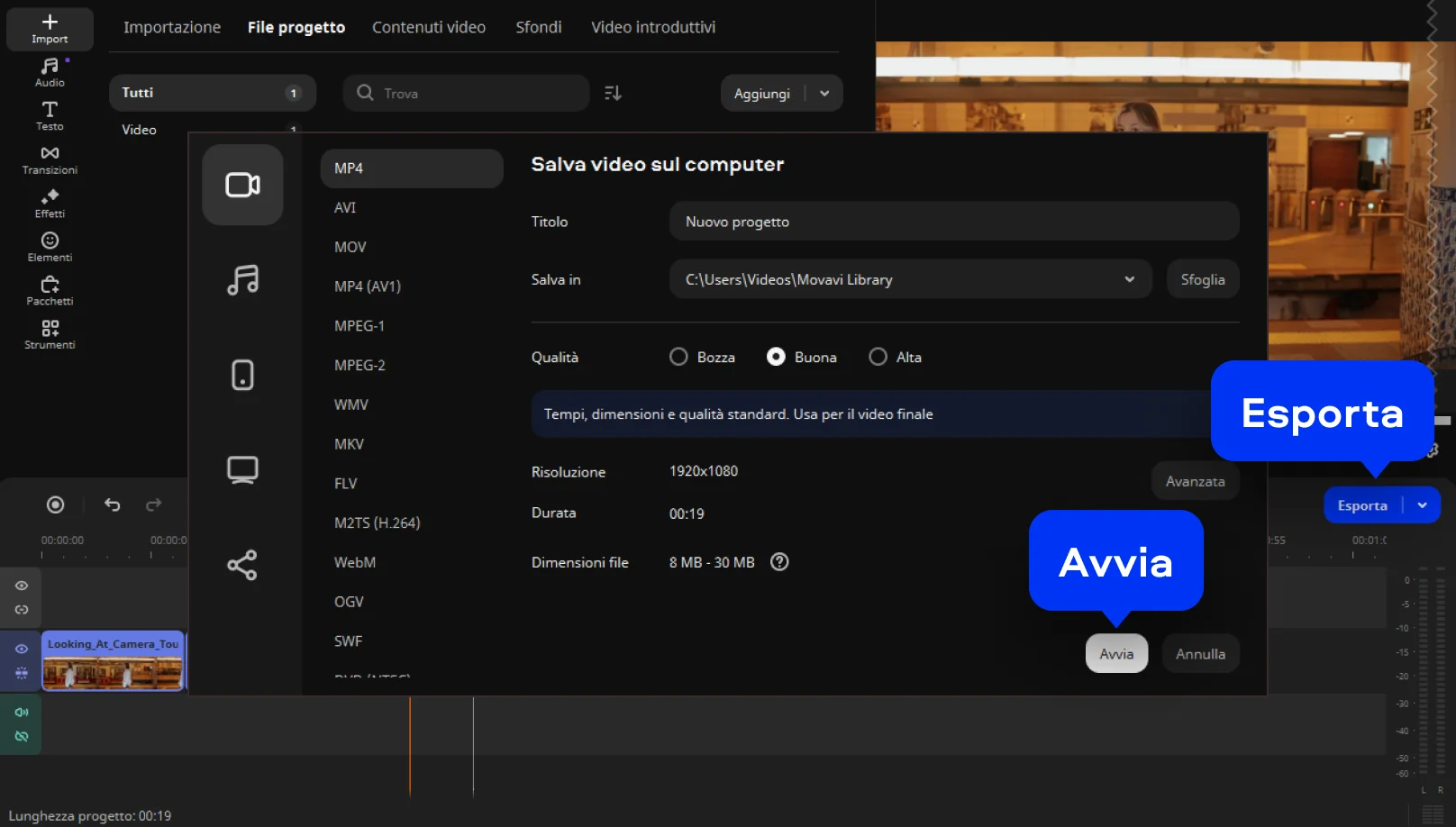Screen dimensions: 1456x827
Task: Select Bozza quality option
Action: pyautogui.click(x=678, y=358)
